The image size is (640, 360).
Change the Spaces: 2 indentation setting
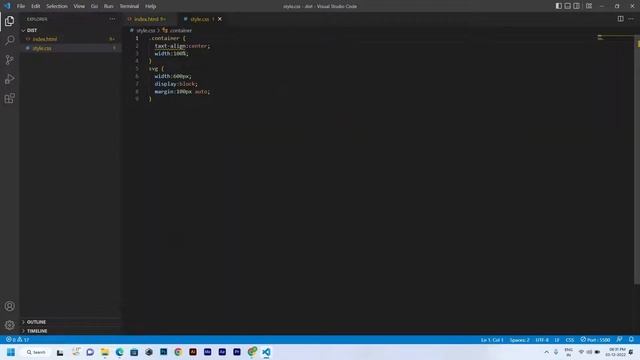(x=519, y=340)
